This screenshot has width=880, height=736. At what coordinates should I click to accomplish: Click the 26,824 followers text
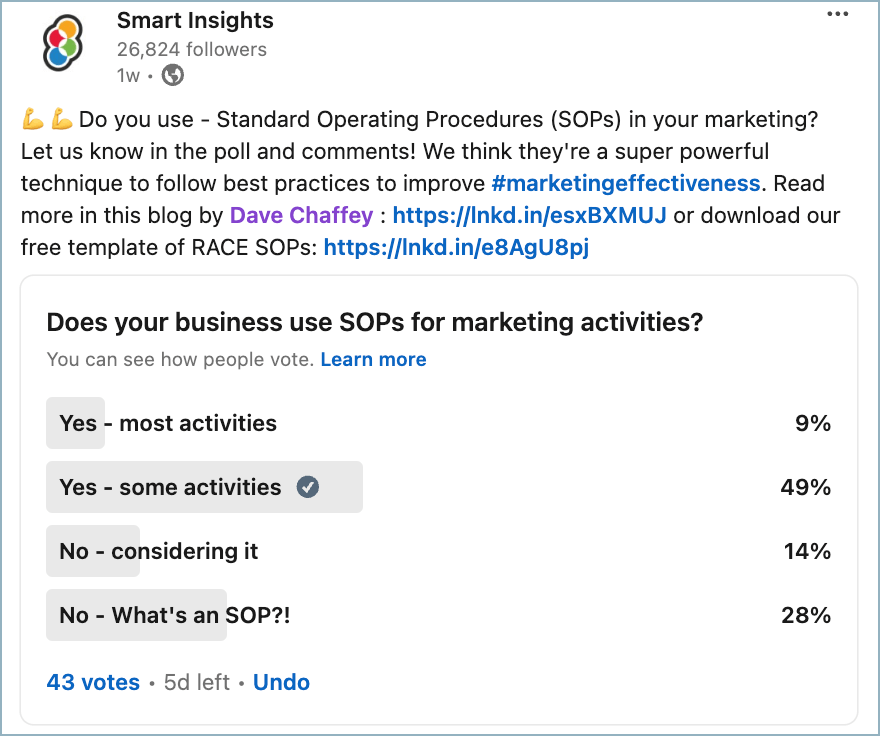[192, 49]
